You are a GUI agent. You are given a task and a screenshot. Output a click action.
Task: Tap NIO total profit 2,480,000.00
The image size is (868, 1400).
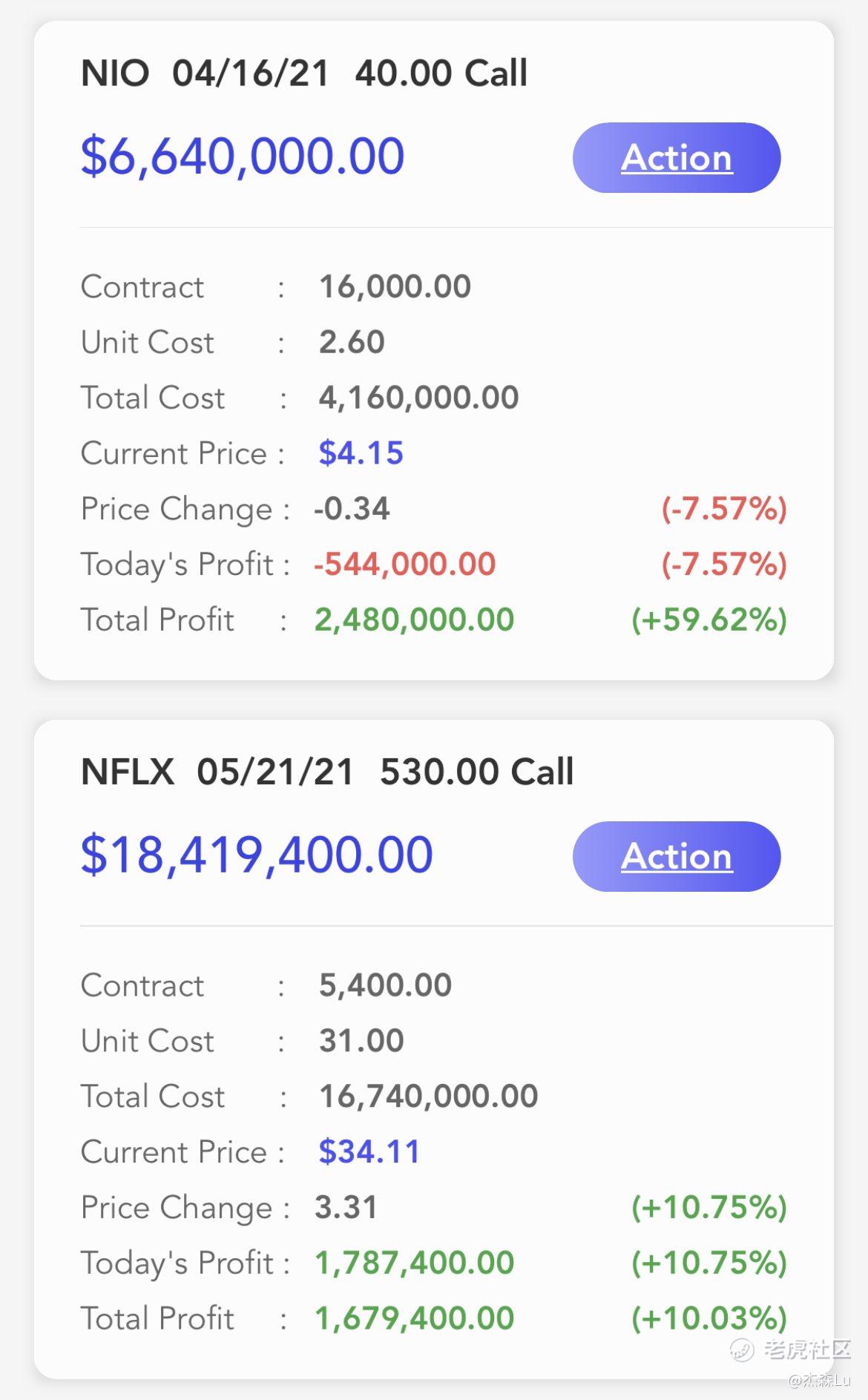414,620
